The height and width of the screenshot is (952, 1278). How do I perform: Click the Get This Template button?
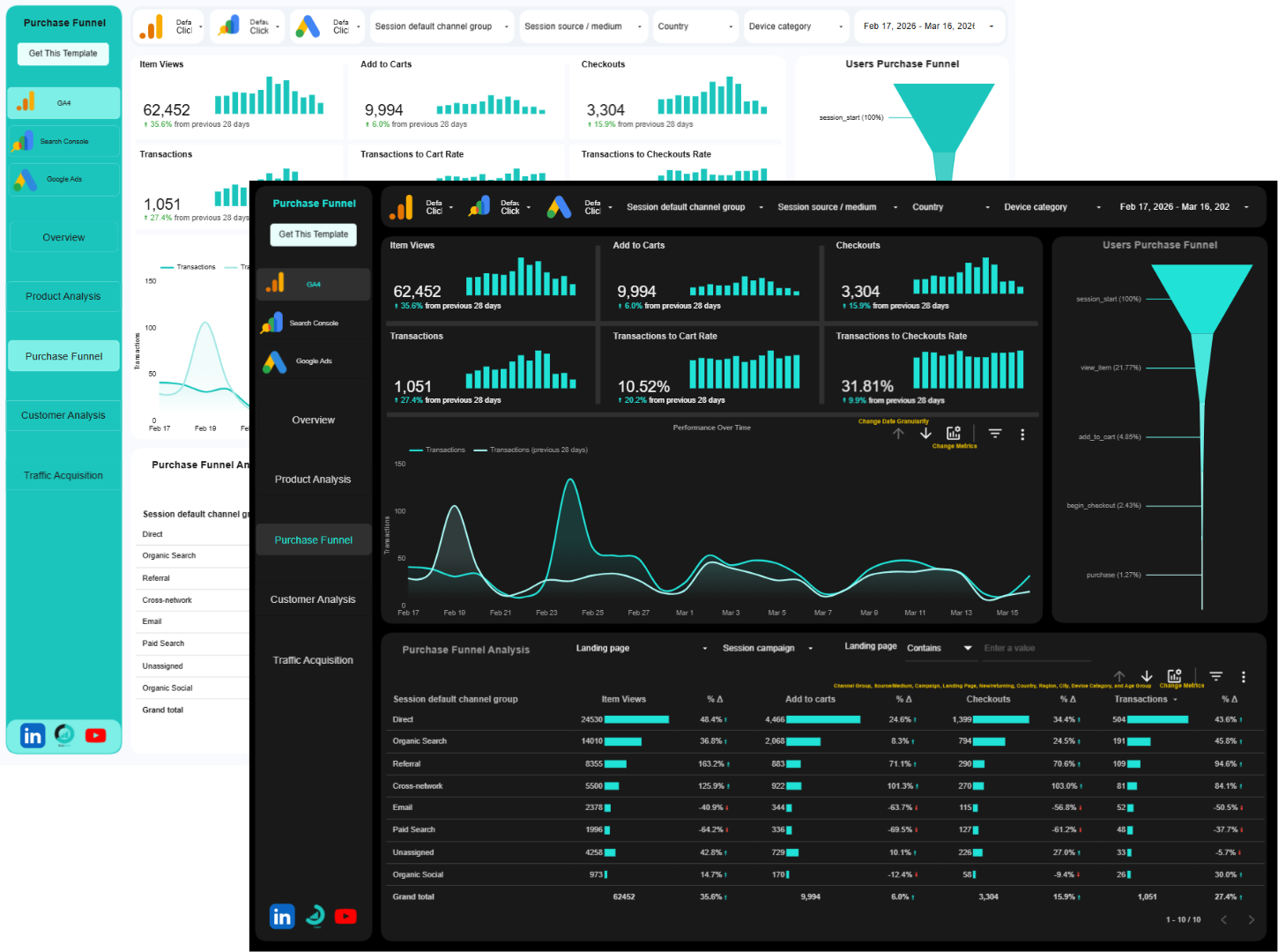pos(313,234)
